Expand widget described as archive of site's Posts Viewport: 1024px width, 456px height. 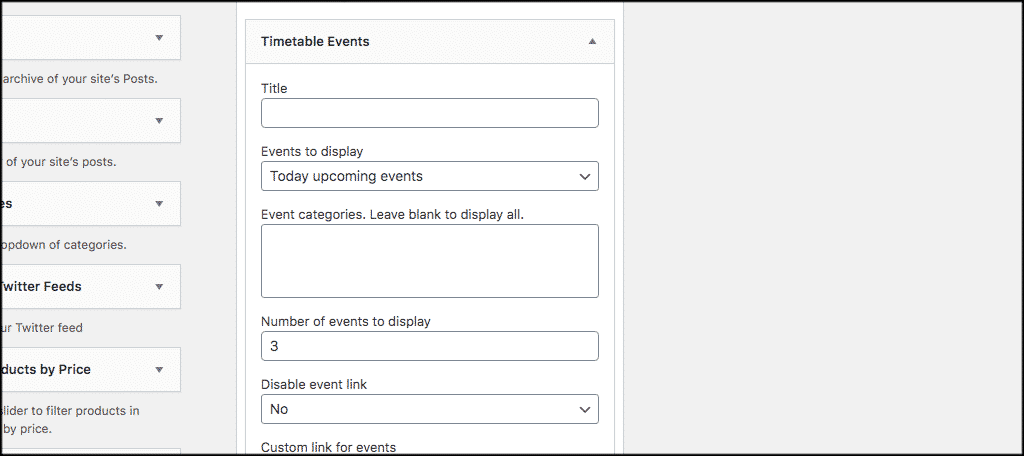point(158,38)
